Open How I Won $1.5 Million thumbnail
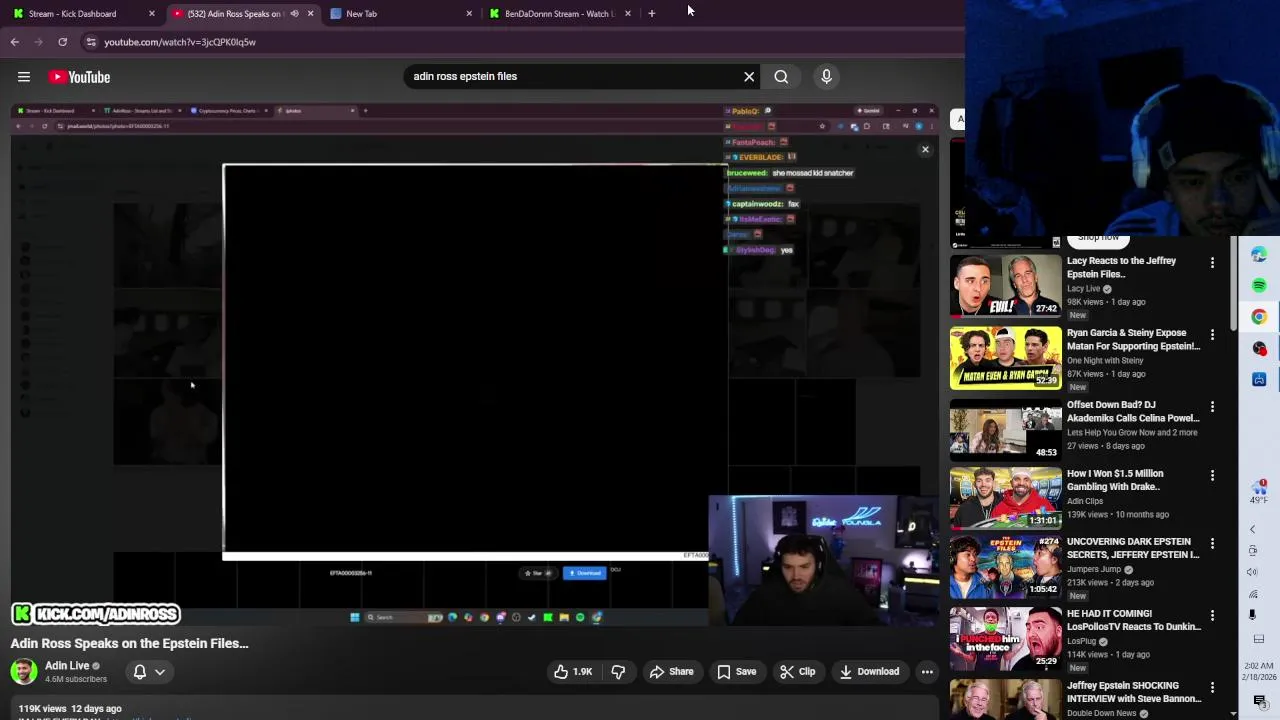Viewport: 1280px width, 720px height. tap(1006, 499)
